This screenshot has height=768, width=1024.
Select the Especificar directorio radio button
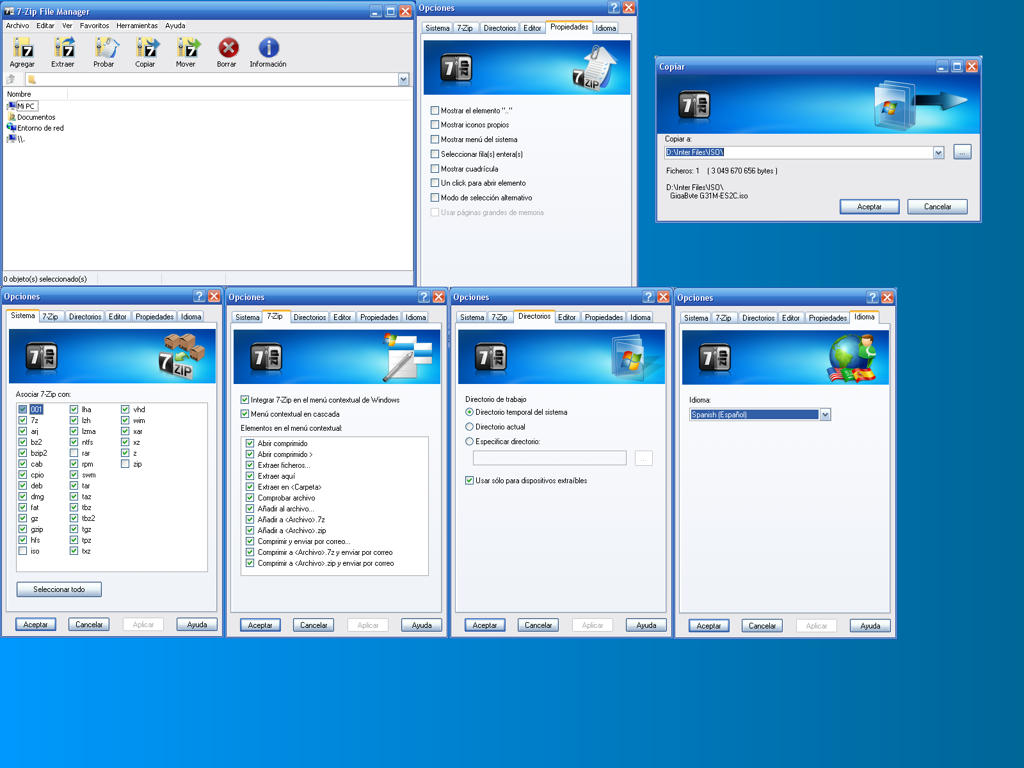tap(470, 441)
